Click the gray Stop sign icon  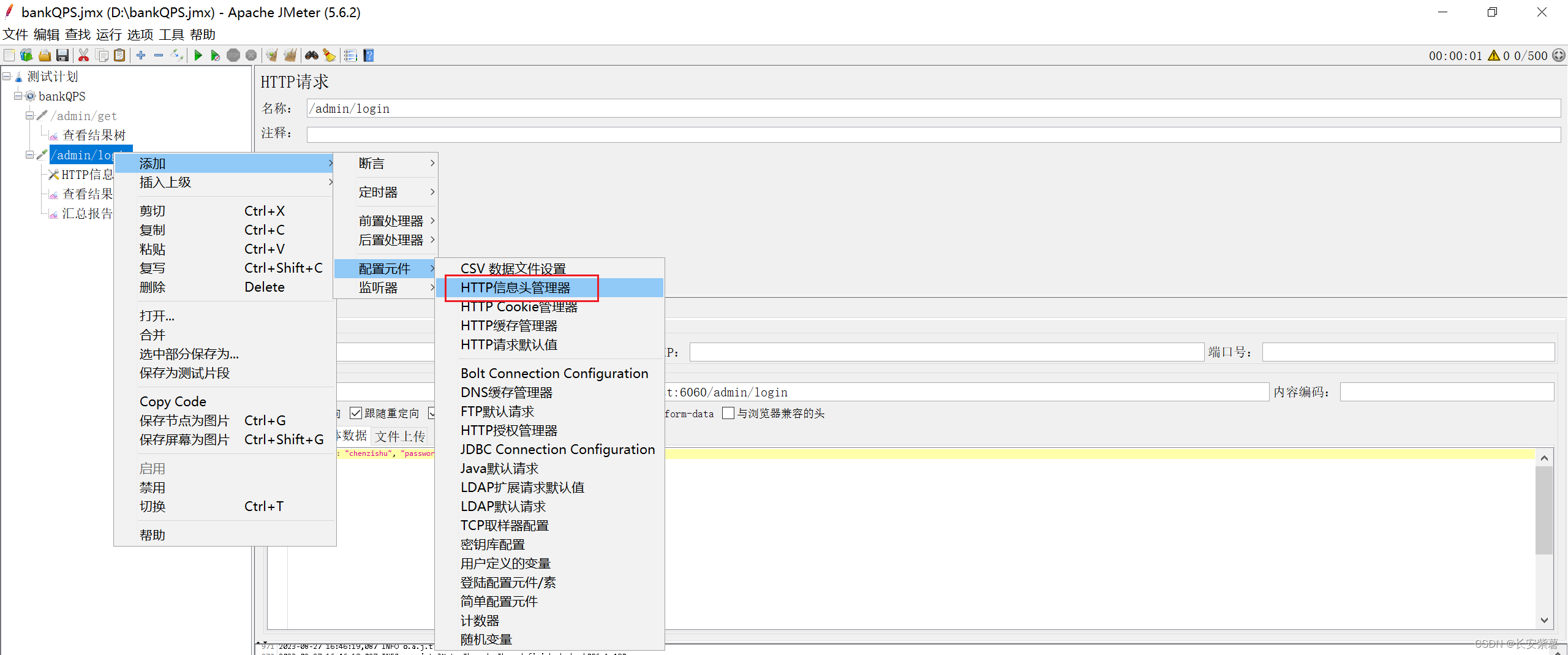point(233,56)
